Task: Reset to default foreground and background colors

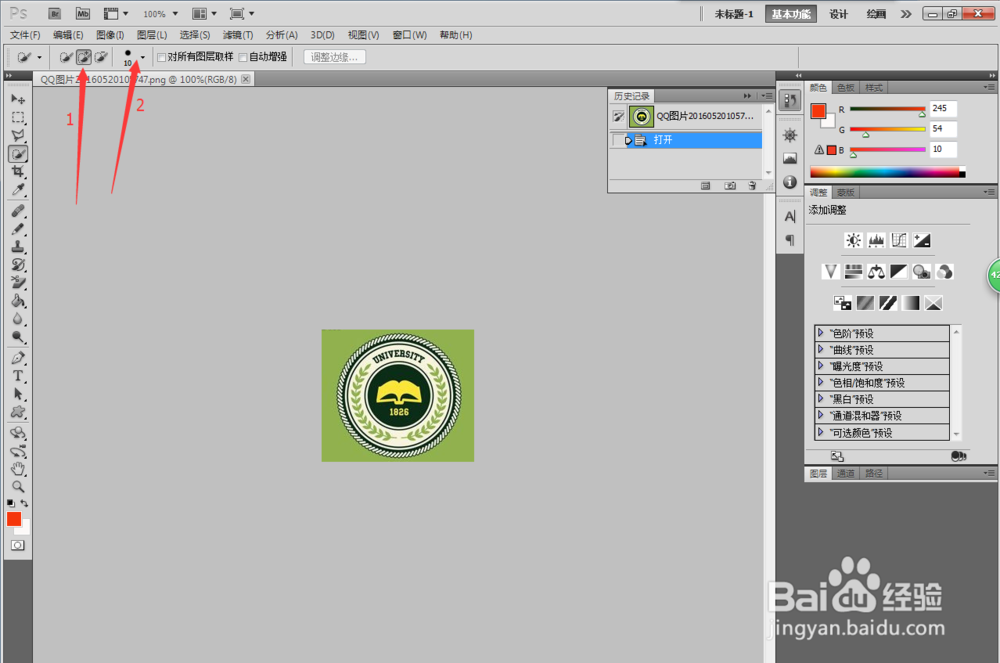Action: [x=11, y=504]
